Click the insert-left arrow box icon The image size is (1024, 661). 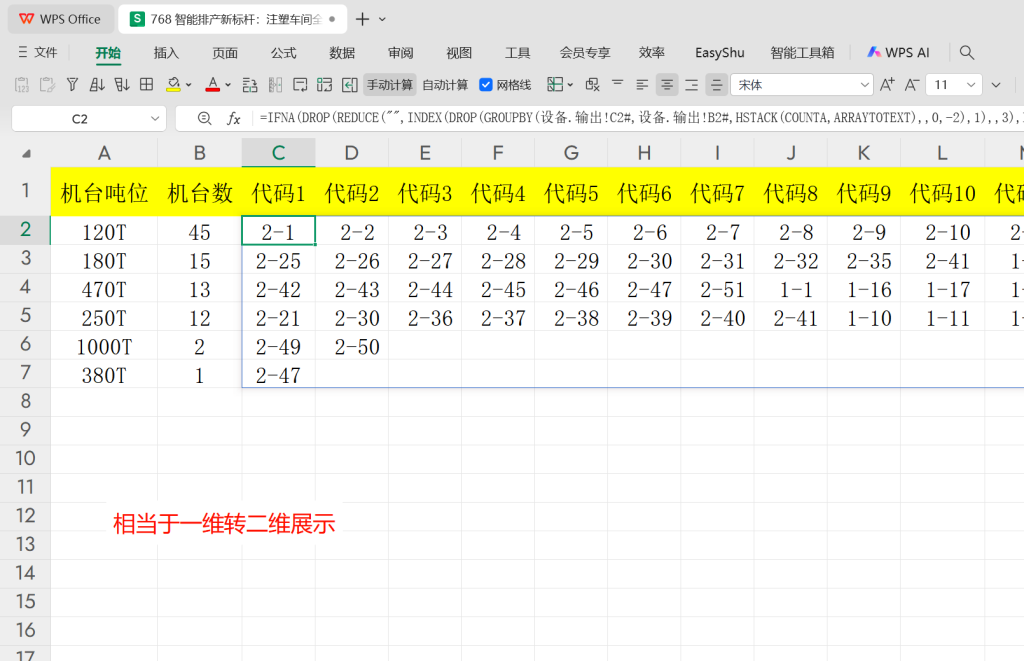[350, 85]
